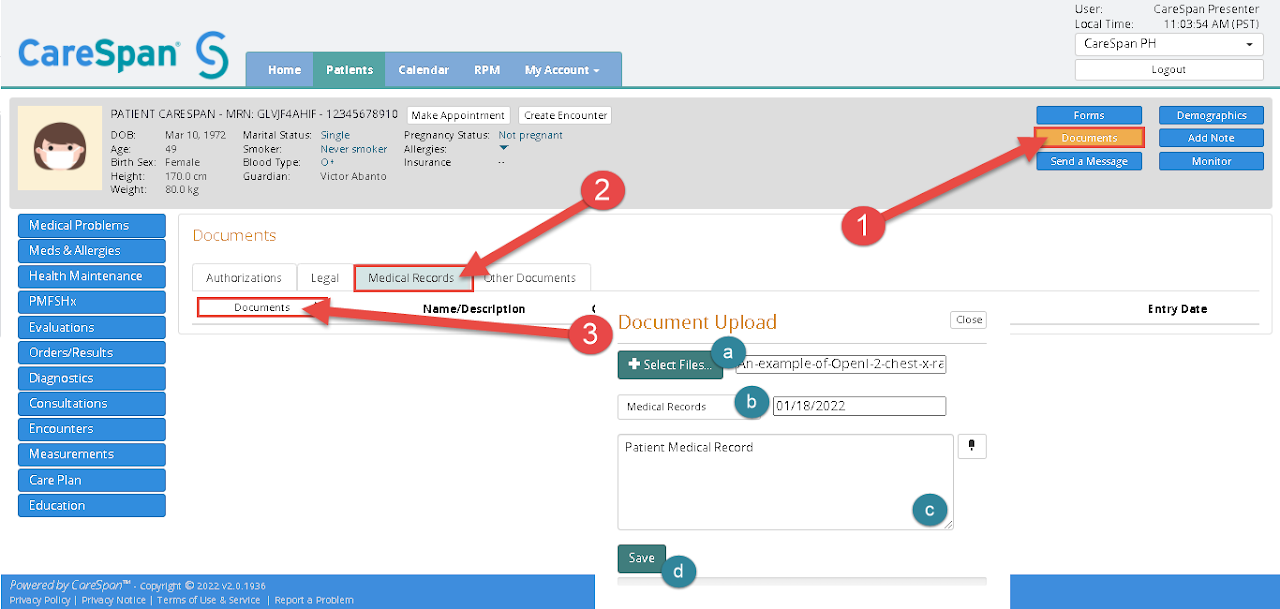Image resolution: width=1280 pixels, height=609 pixels.
Task: Click the Patient Medical Record description box
Action: click(785, 482)
